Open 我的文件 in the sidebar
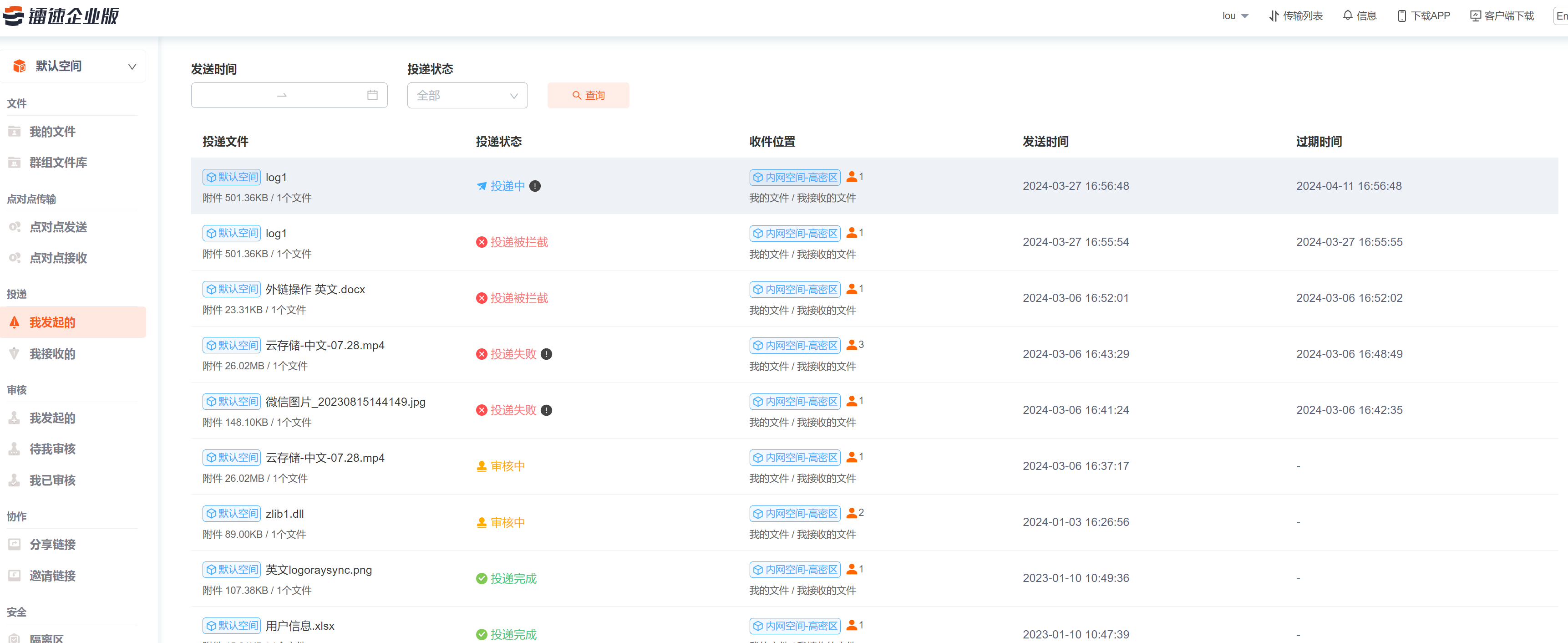 point(52,132)
